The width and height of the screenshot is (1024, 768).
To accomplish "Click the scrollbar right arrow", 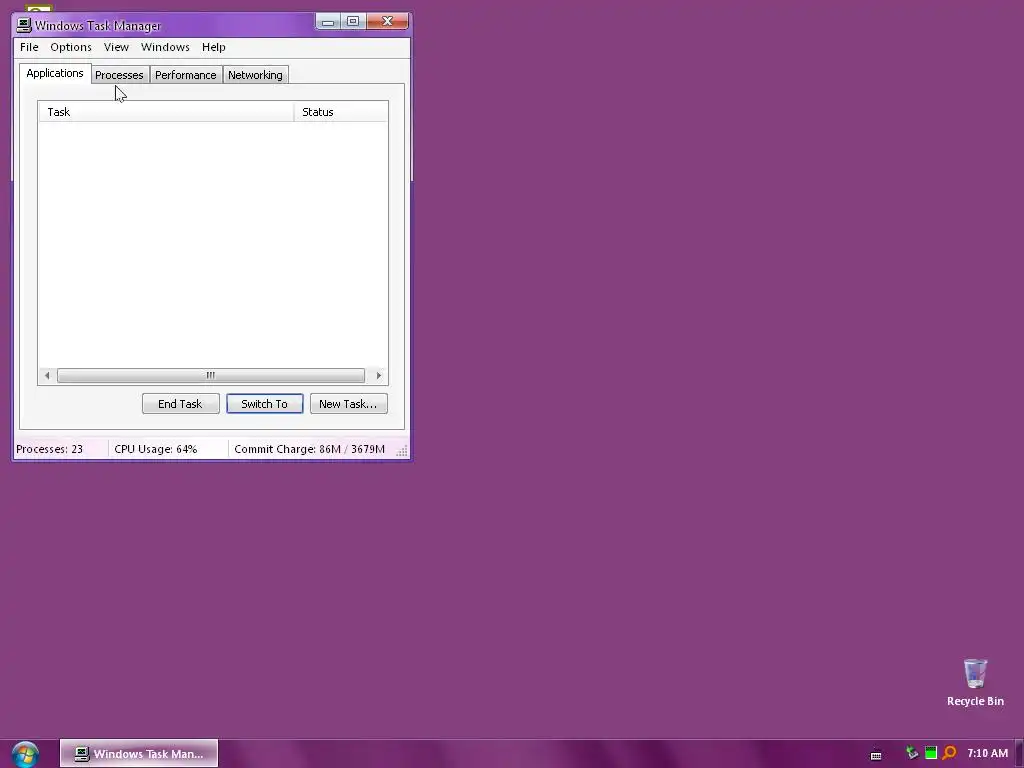I will coord(379,376).
